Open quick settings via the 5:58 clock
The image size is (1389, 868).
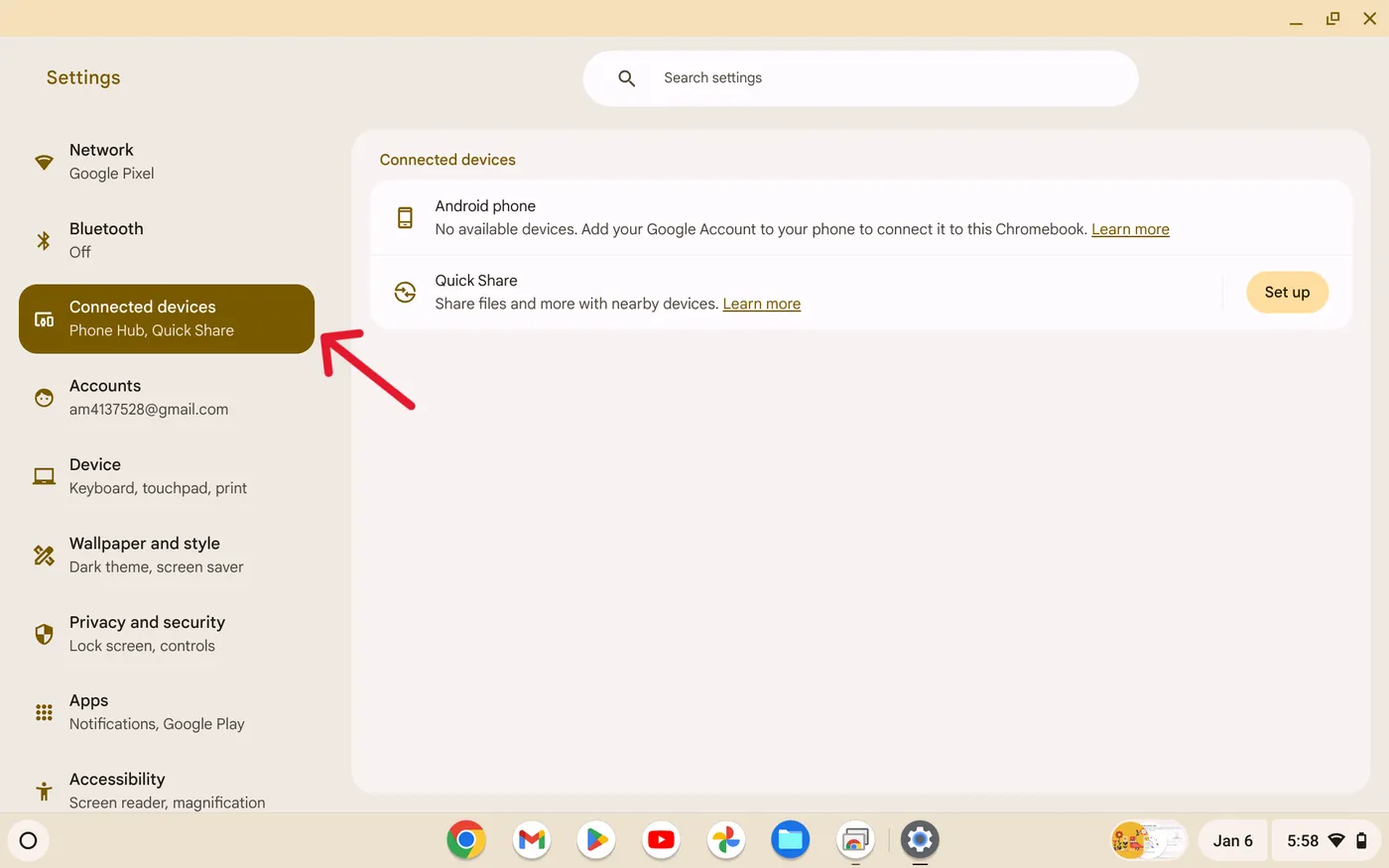1303,840
